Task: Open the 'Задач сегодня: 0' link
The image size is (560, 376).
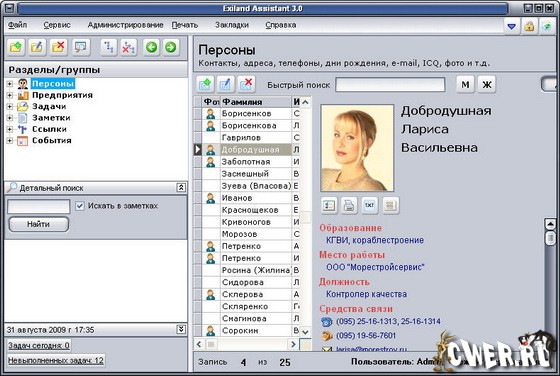Action: click(39, 345)
